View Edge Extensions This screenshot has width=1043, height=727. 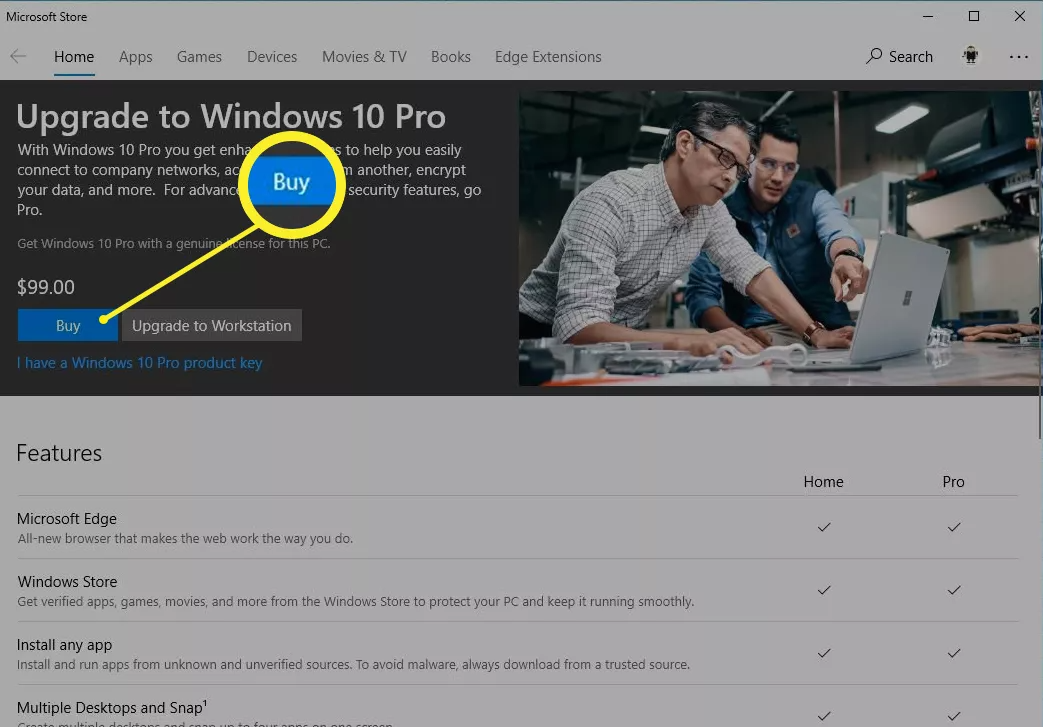point(547,57)
